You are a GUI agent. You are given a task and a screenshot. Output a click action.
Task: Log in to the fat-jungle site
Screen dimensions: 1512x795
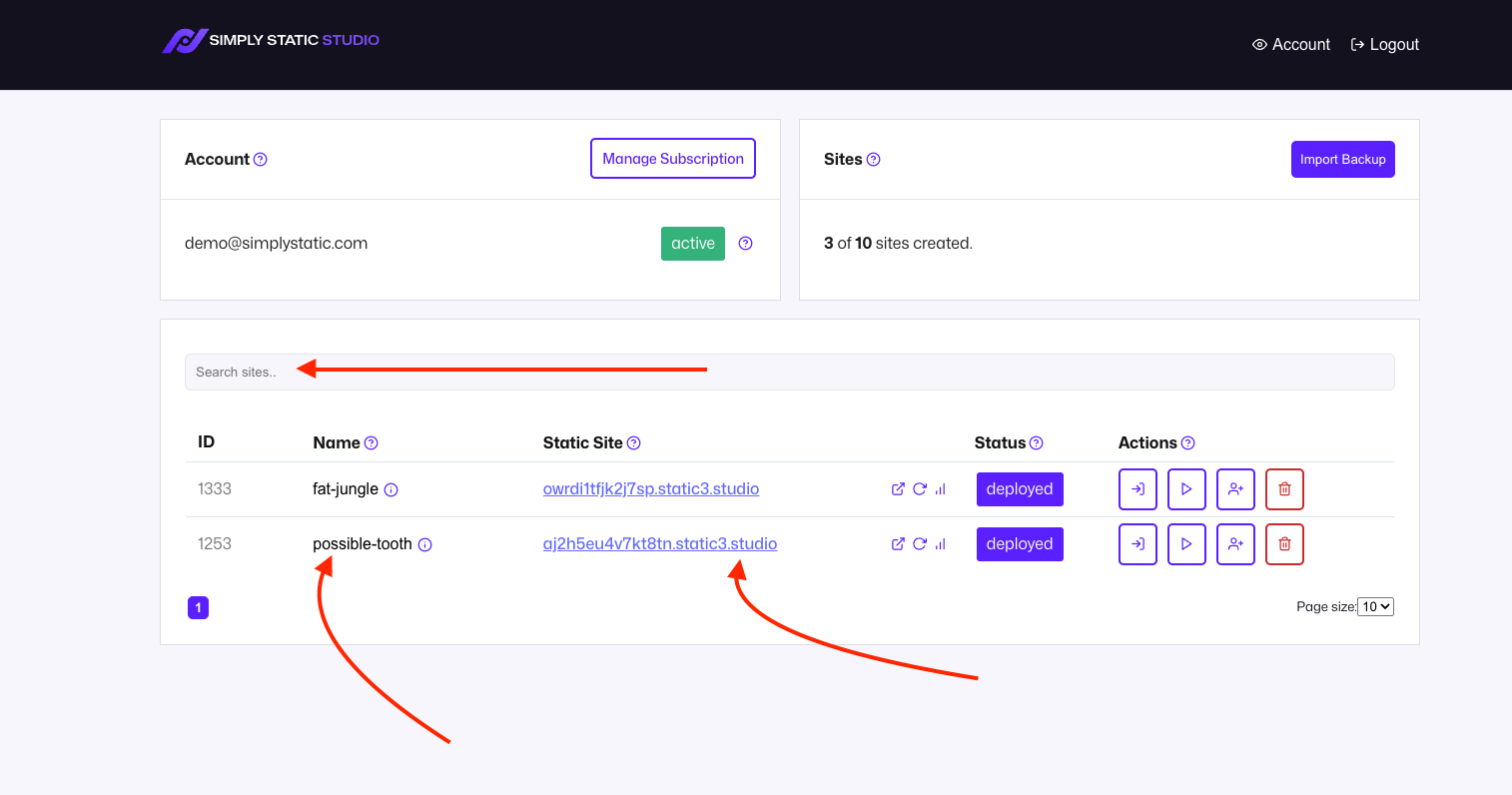pyautogui.click(x=1138, y=489)
